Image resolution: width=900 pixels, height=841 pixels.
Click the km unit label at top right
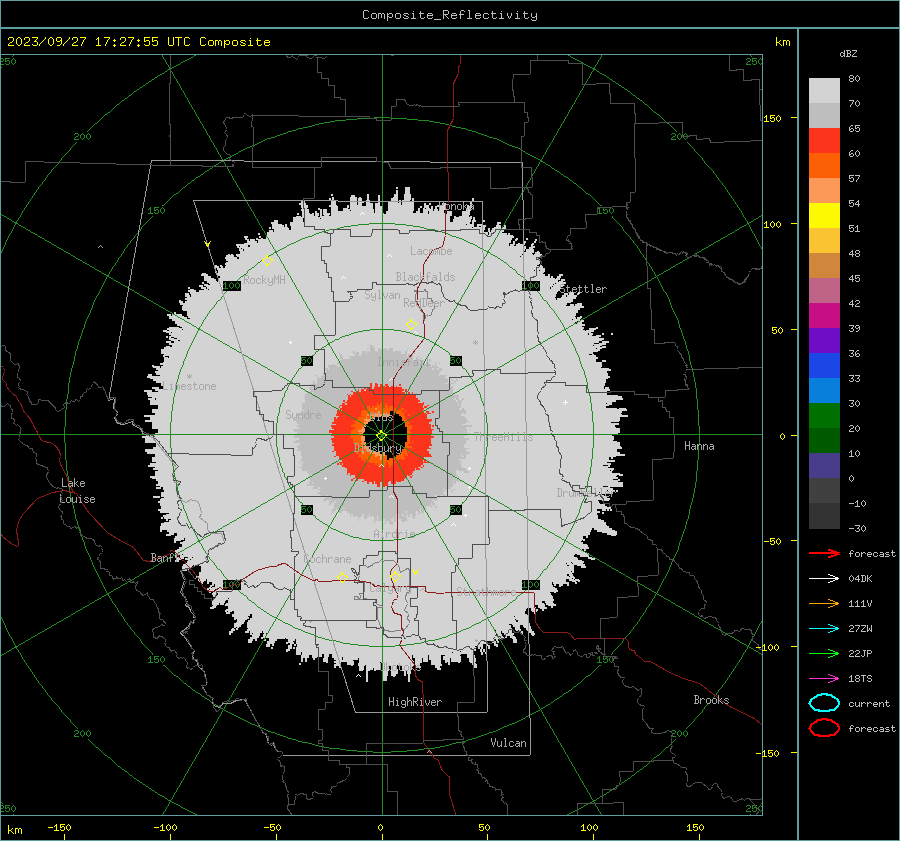[x=782, y=42]
